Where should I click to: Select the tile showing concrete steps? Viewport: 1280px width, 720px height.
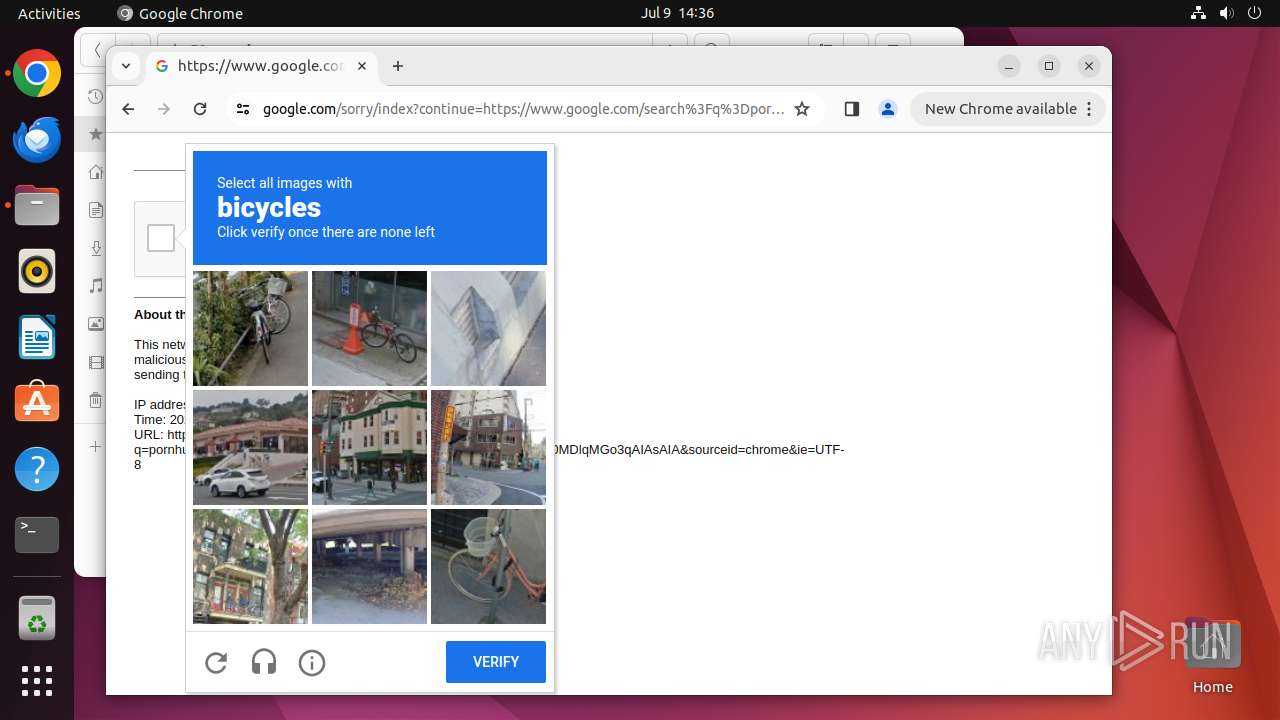(488, 328)
